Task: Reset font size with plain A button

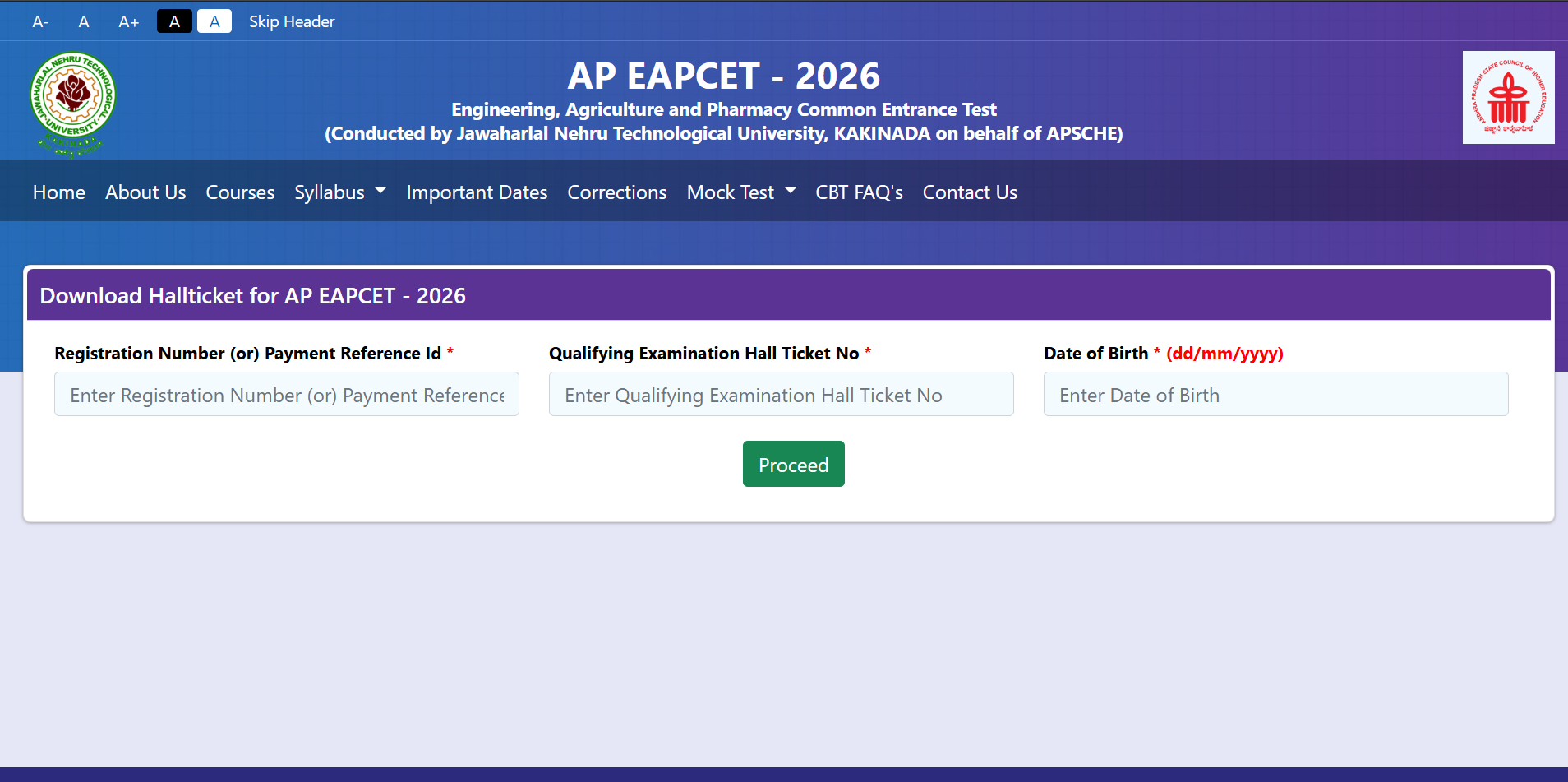Action: 84,22
